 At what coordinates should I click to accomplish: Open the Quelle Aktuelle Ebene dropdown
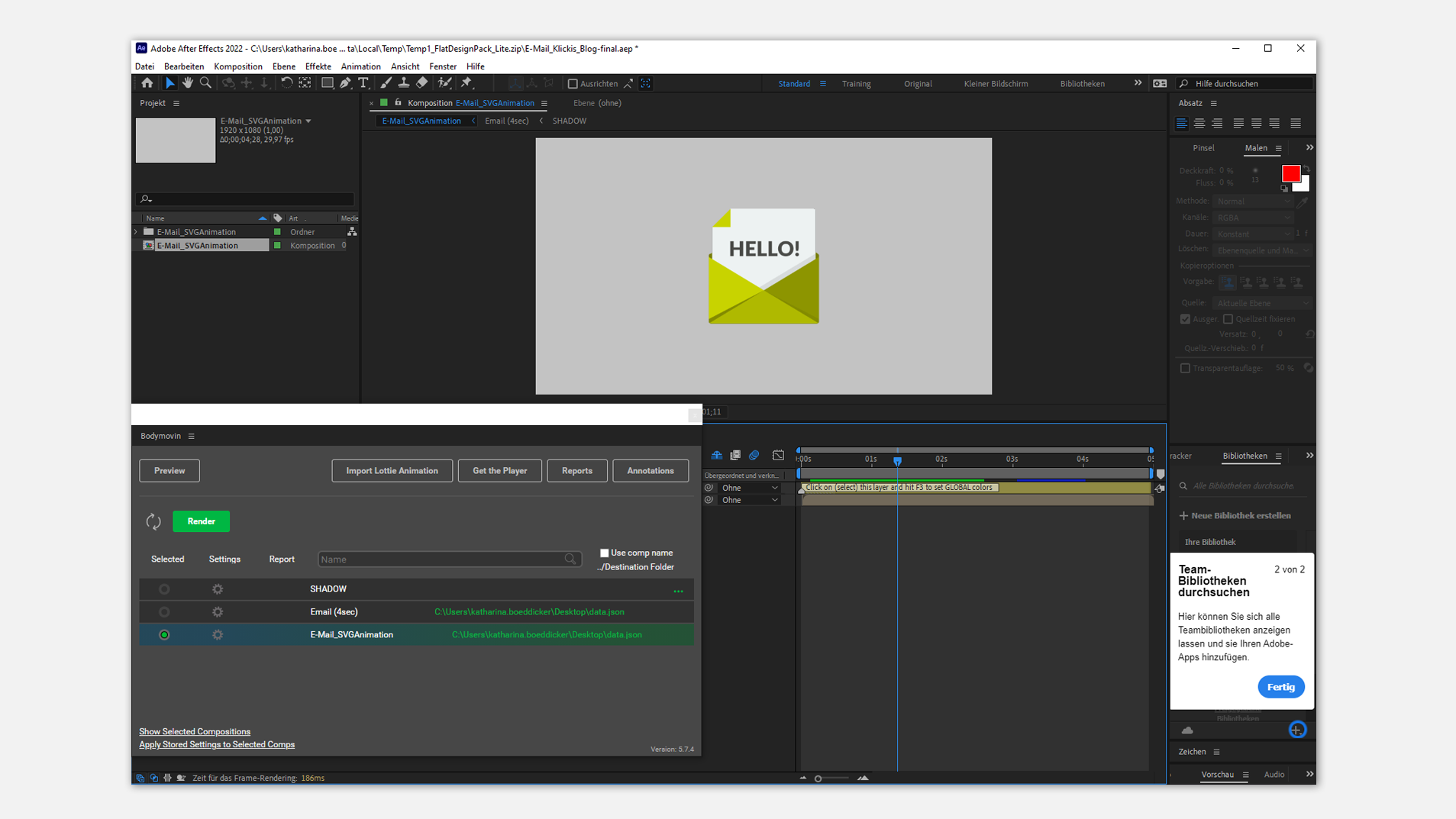tap(1261, 303)
